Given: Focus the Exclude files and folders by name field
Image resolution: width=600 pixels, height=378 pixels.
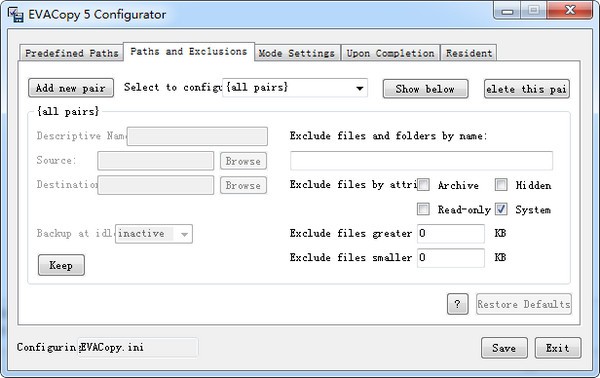Looking at the screenshot, I should [x=421, y=161].
